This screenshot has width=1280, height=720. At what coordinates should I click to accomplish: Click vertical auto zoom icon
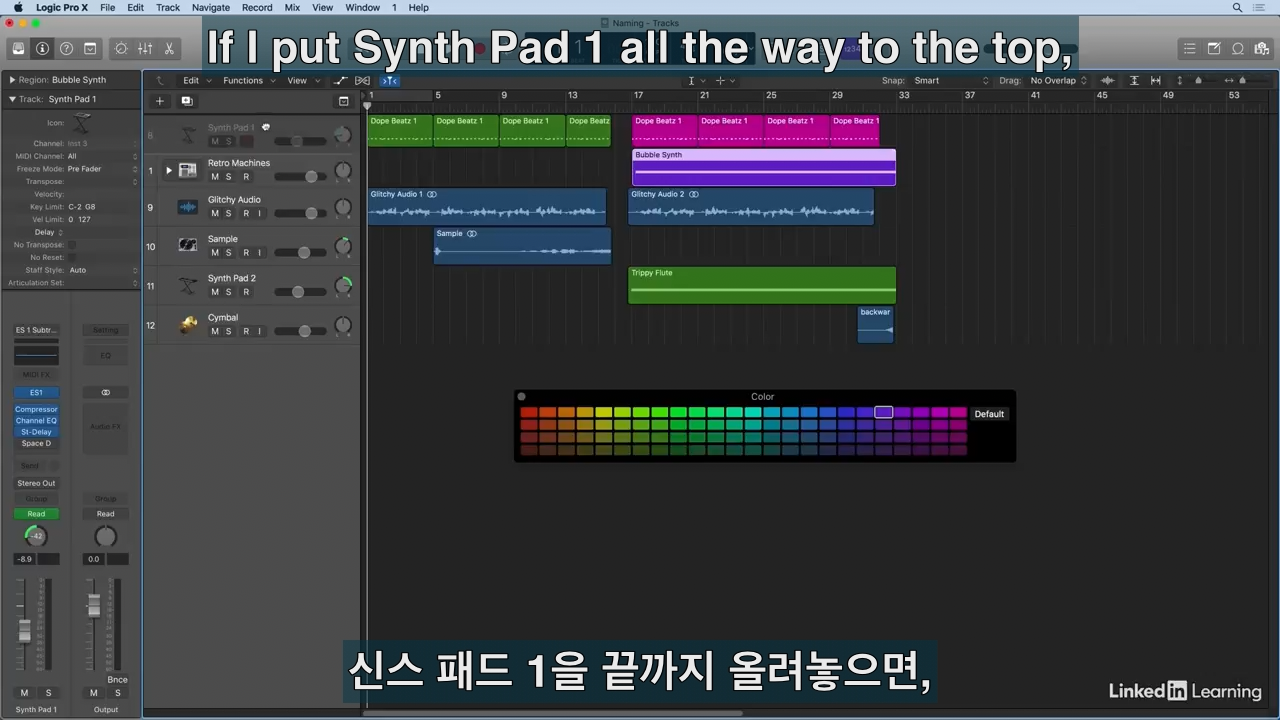tap(1132, 80)
